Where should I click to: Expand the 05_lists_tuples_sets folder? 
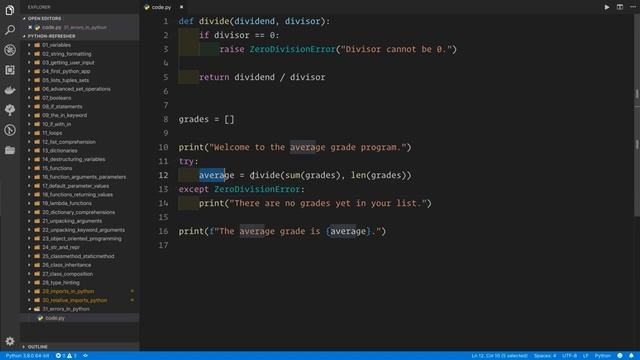pyautogui.click(x=65, y=80)
